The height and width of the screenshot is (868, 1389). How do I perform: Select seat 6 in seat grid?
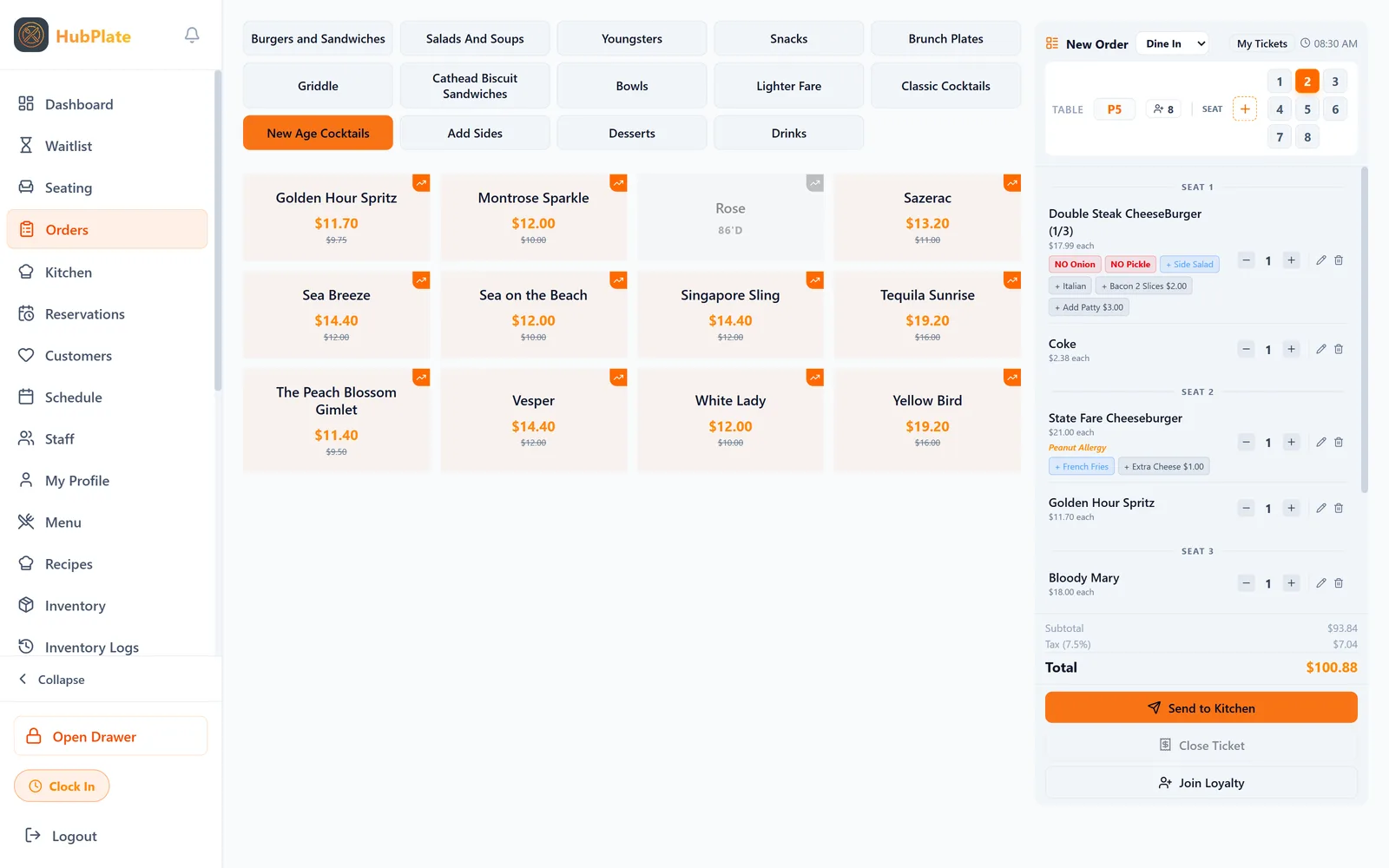coord(1335,109)
